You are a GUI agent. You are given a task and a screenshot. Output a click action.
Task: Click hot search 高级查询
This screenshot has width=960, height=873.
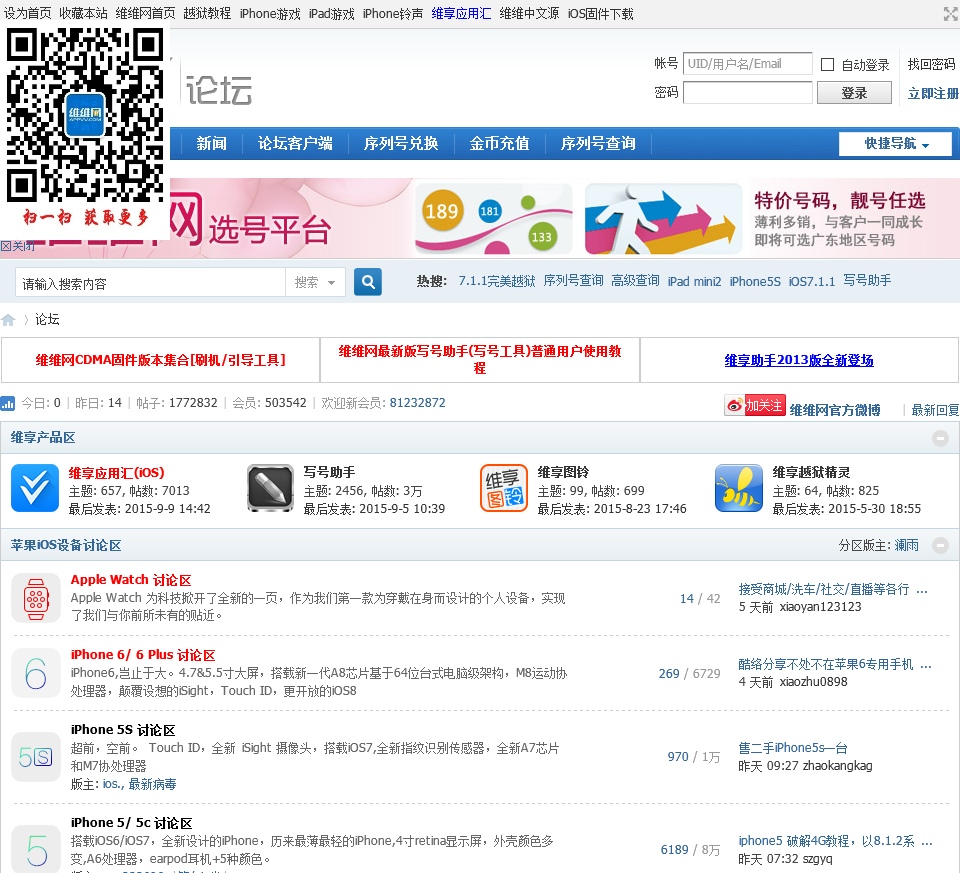click(635, 280)
